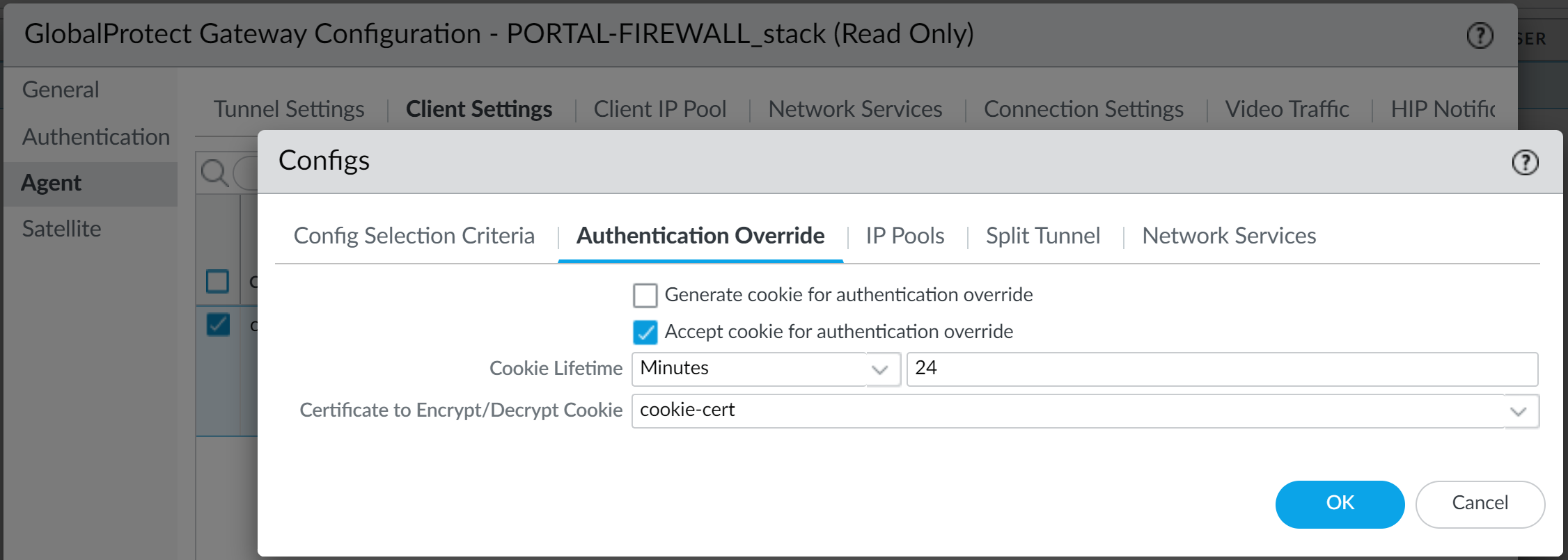
Task: Switch to the Split Tunnel tab
Action: point(1042,236)
